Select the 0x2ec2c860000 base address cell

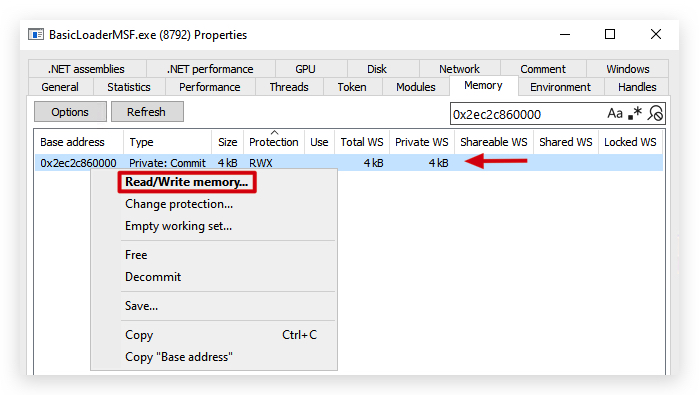tap(78, 163)
